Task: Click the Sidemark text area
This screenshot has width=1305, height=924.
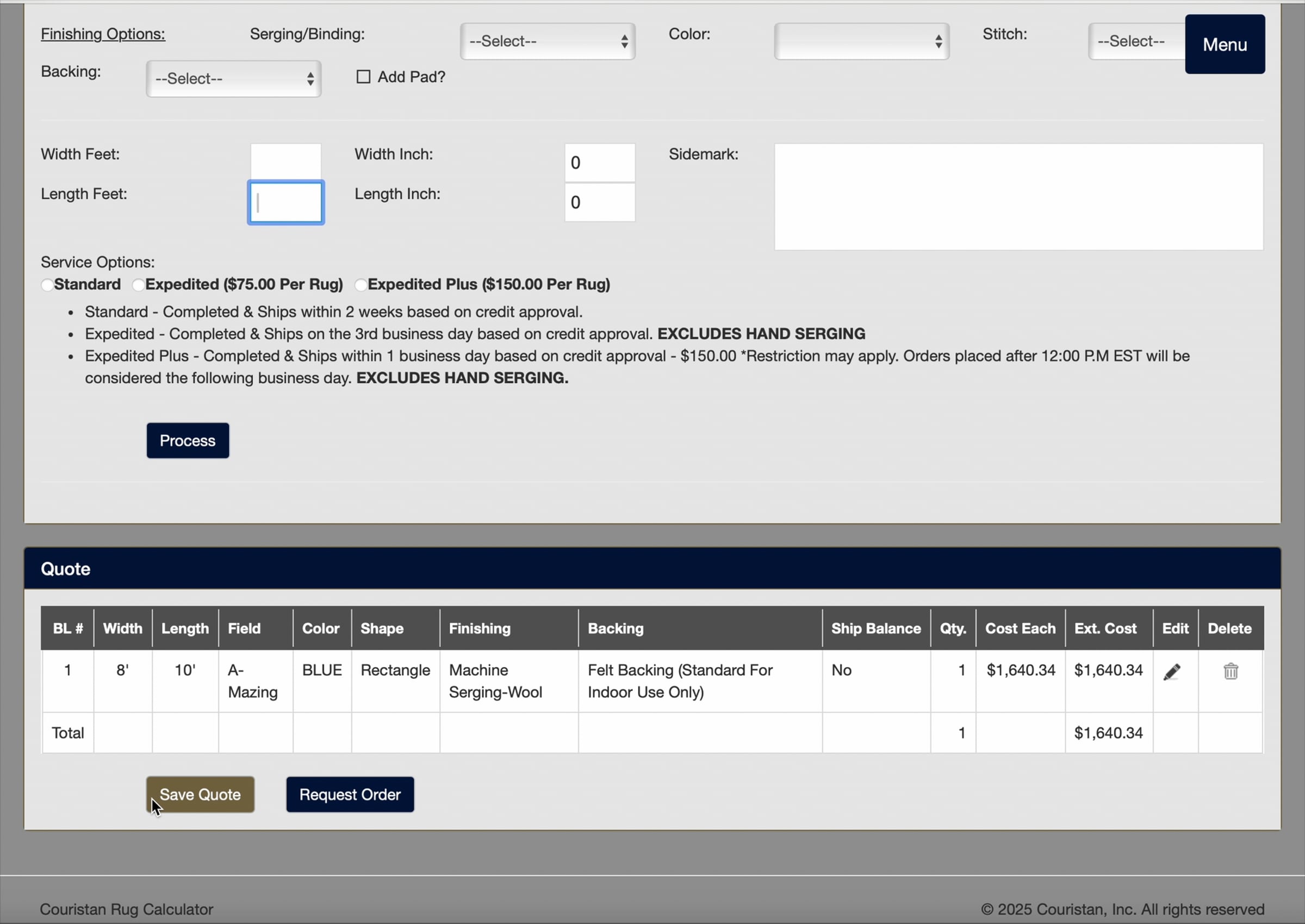Action: click(x=1019, y=196)
